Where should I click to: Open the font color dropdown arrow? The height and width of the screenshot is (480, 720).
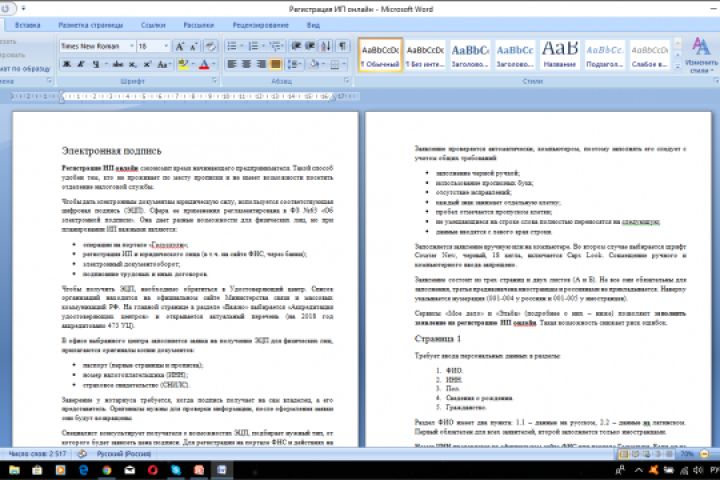coord(214,64)
